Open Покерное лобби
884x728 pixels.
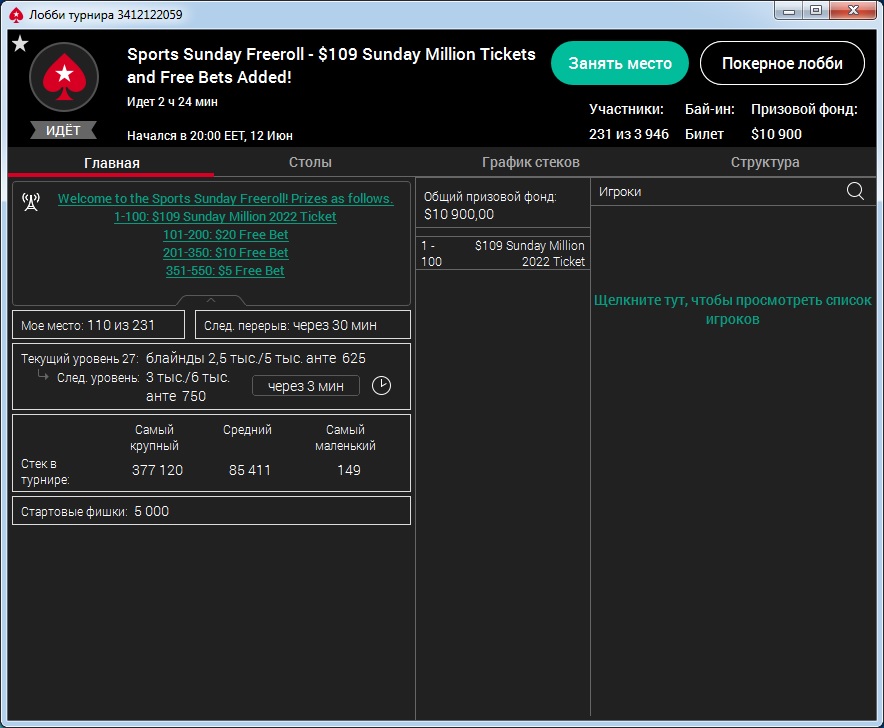click(782, 63)
